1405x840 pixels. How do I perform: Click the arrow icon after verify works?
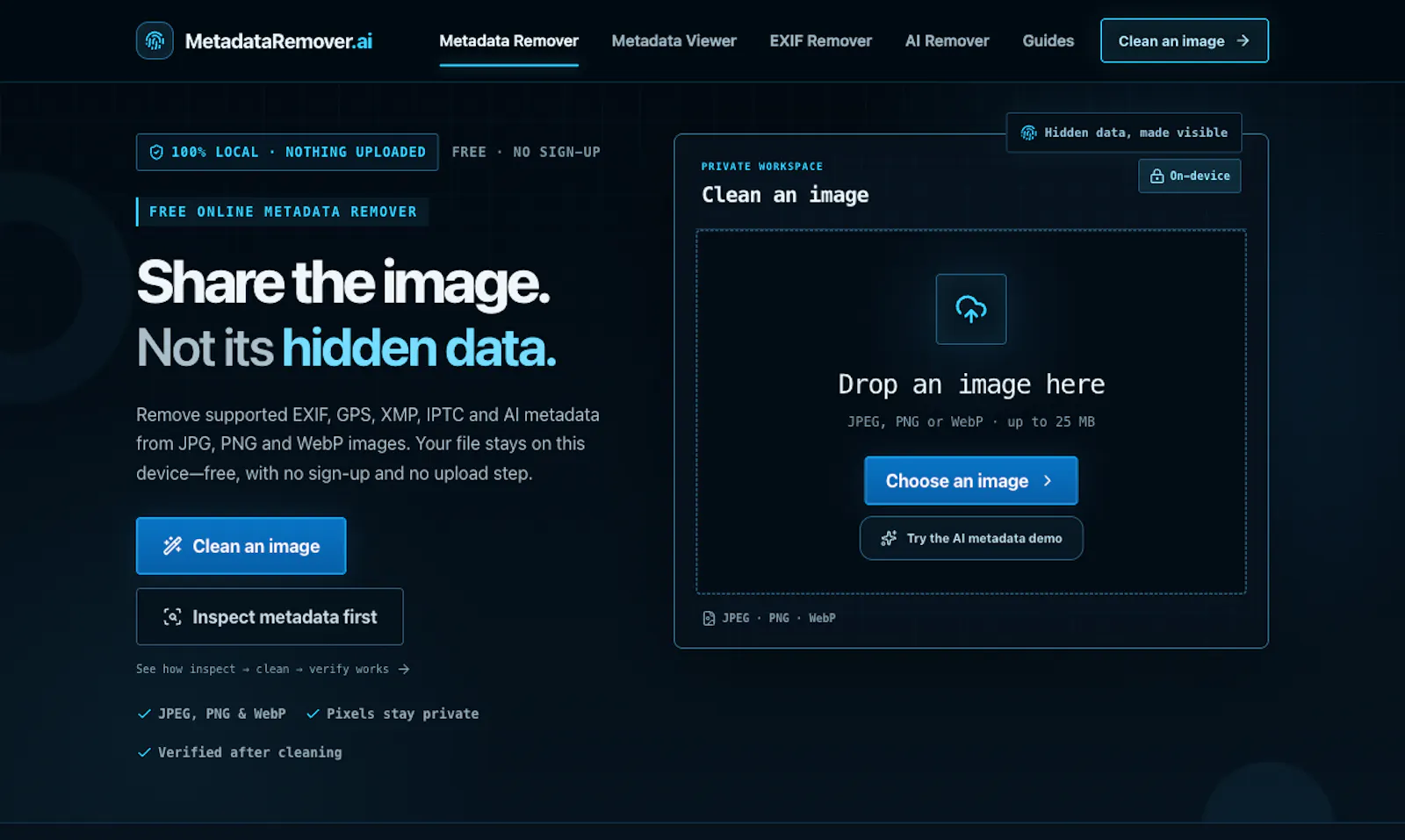coord(404,669)
